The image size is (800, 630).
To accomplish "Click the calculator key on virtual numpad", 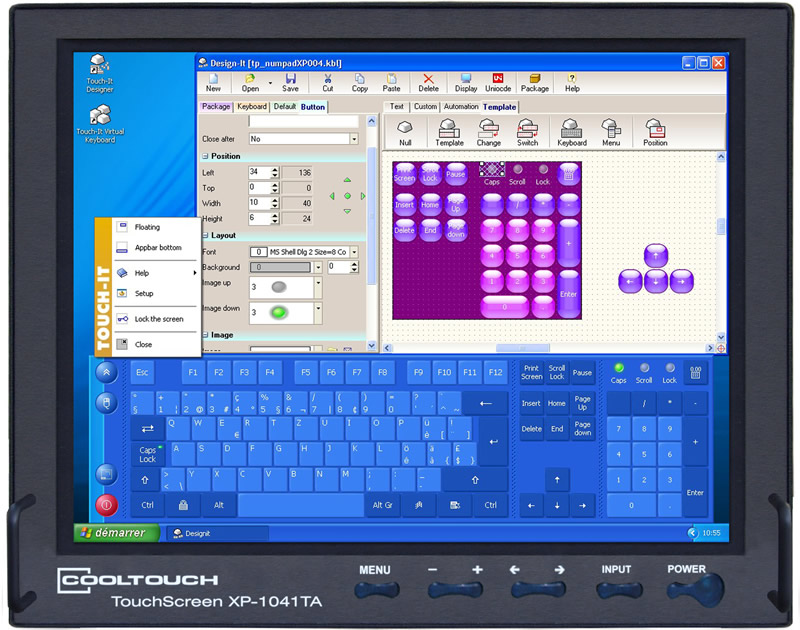I will (695, 372).
